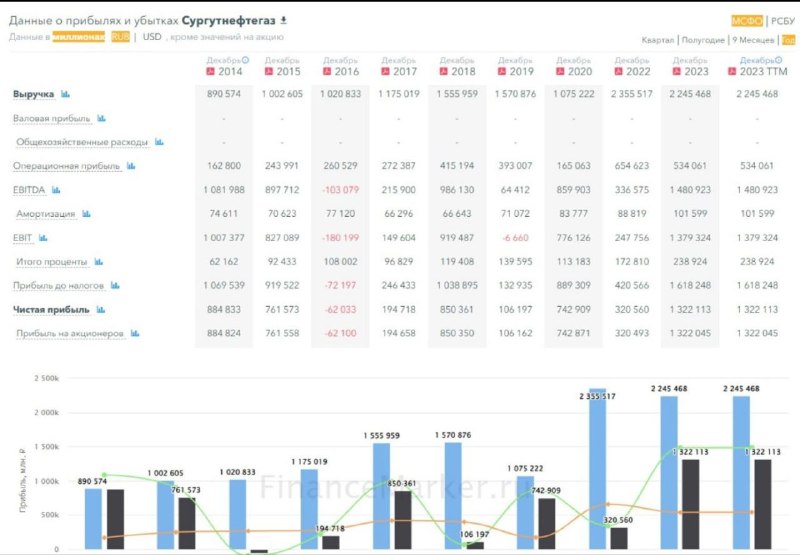800x555 pixels.
Task: Open the chart icon for Итого проценты
Action: point(98,262)
